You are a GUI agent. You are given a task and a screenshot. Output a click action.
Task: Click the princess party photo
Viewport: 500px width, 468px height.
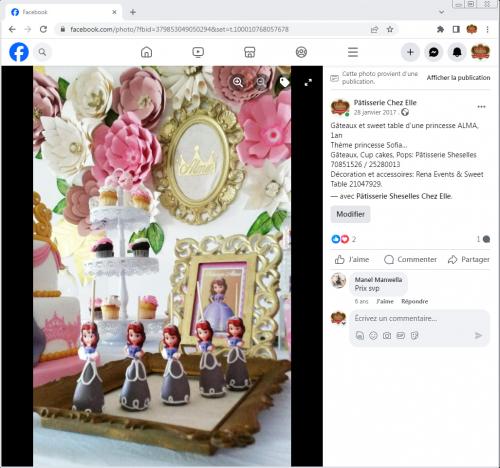(162, 266)
